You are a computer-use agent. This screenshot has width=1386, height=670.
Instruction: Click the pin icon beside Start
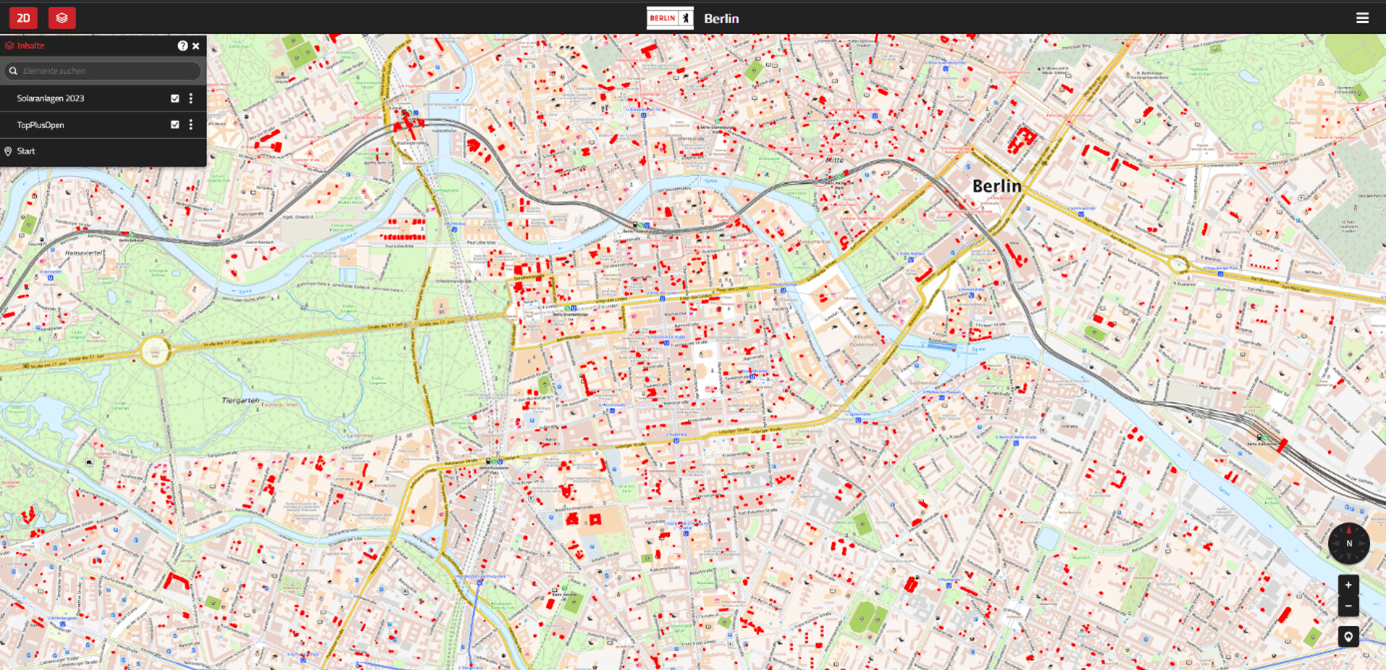point(8,151)
